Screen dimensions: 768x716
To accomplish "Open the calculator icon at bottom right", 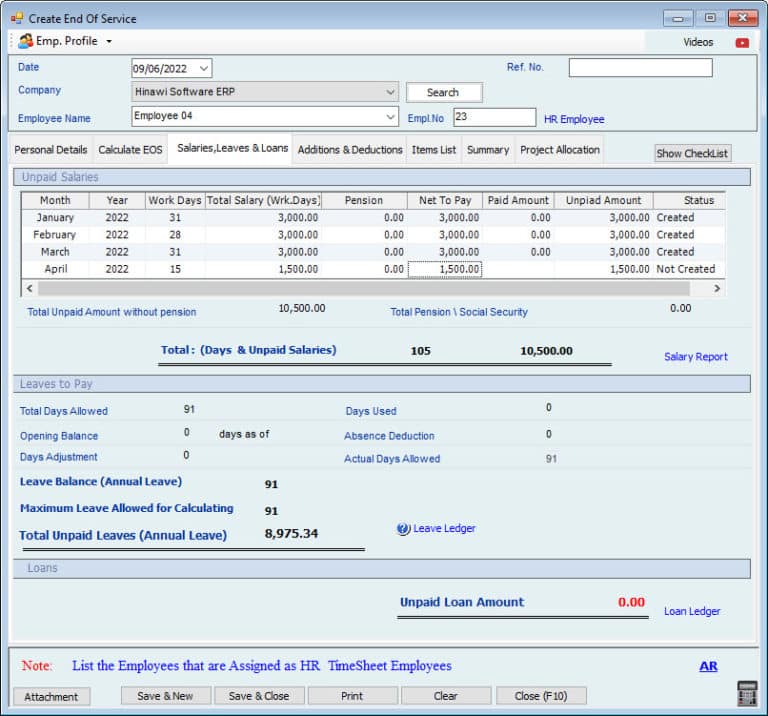I will (x=746, y=693).
